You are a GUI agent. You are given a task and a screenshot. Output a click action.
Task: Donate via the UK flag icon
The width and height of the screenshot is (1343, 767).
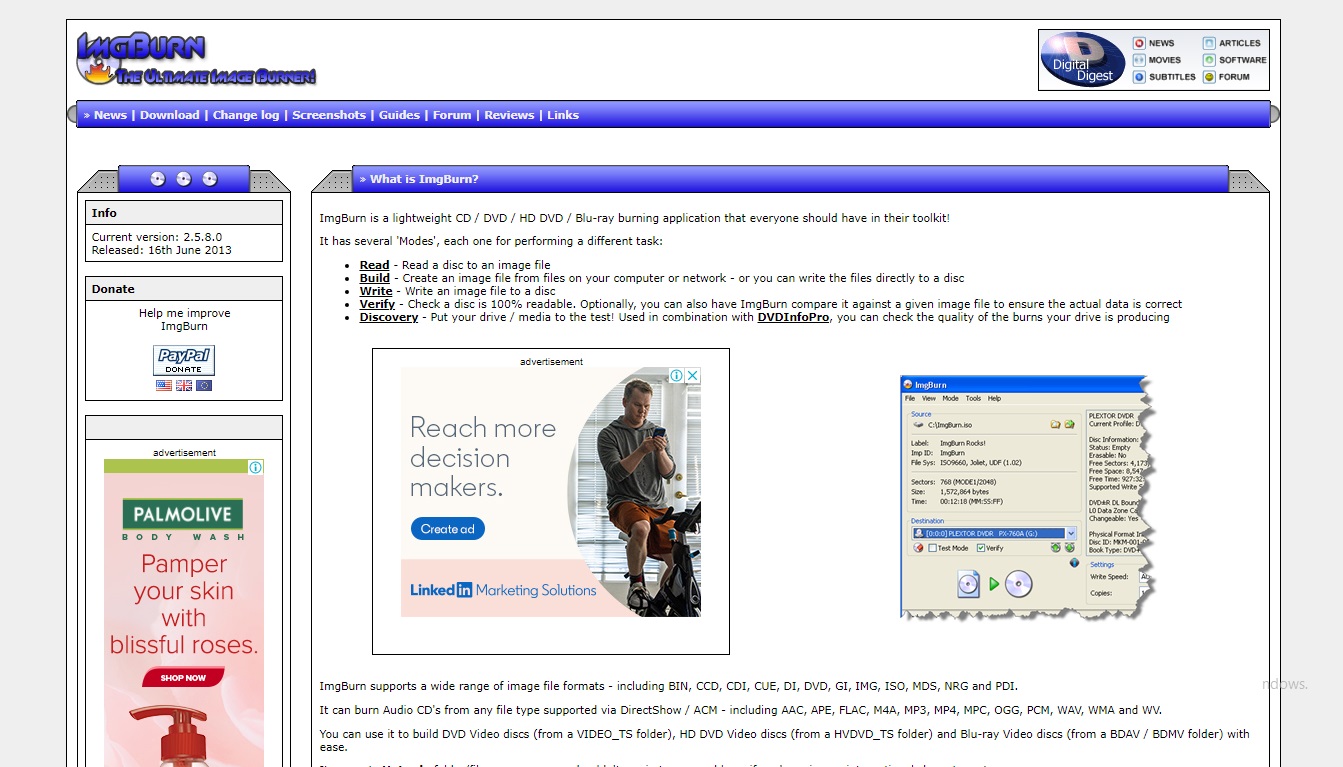click(184, 385)
